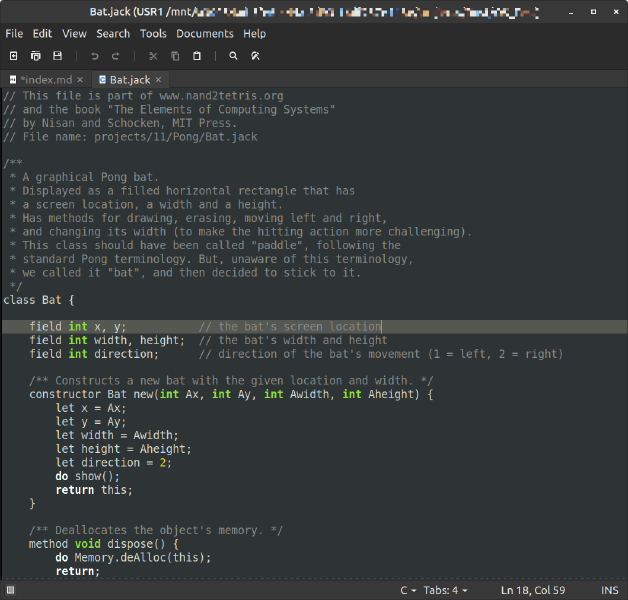Click the 'Deallocates the object's memory' comment
The height and width of the screenshot is (600, 628).
coord(158,530)
